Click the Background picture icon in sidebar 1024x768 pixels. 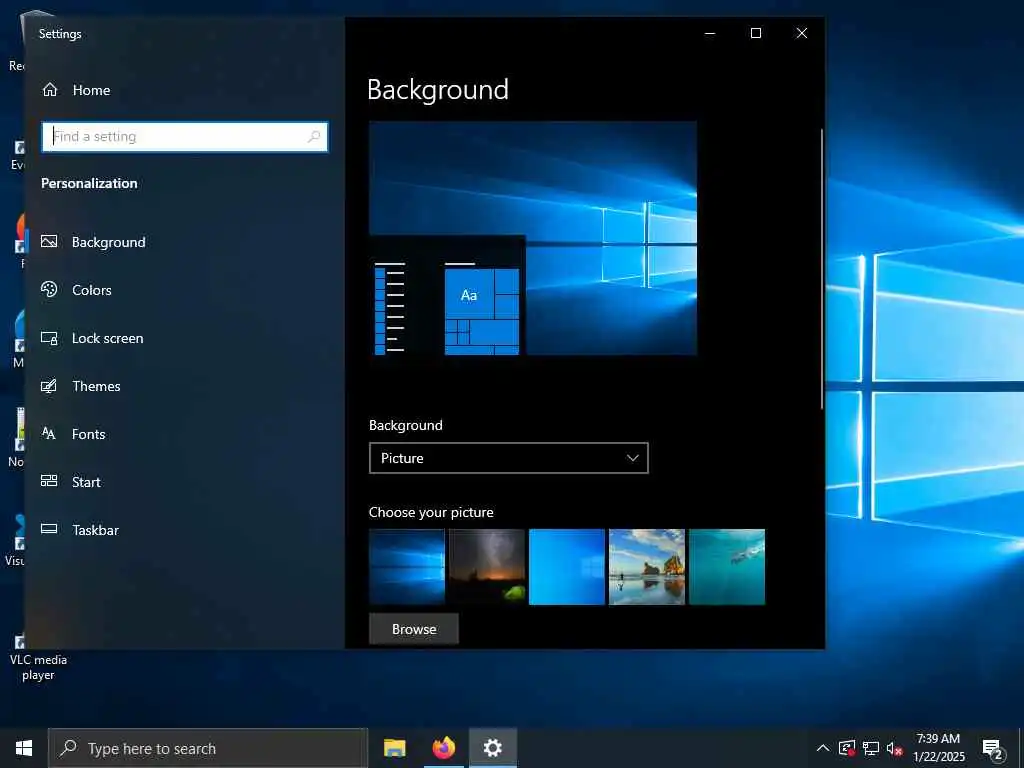point(49,242)
